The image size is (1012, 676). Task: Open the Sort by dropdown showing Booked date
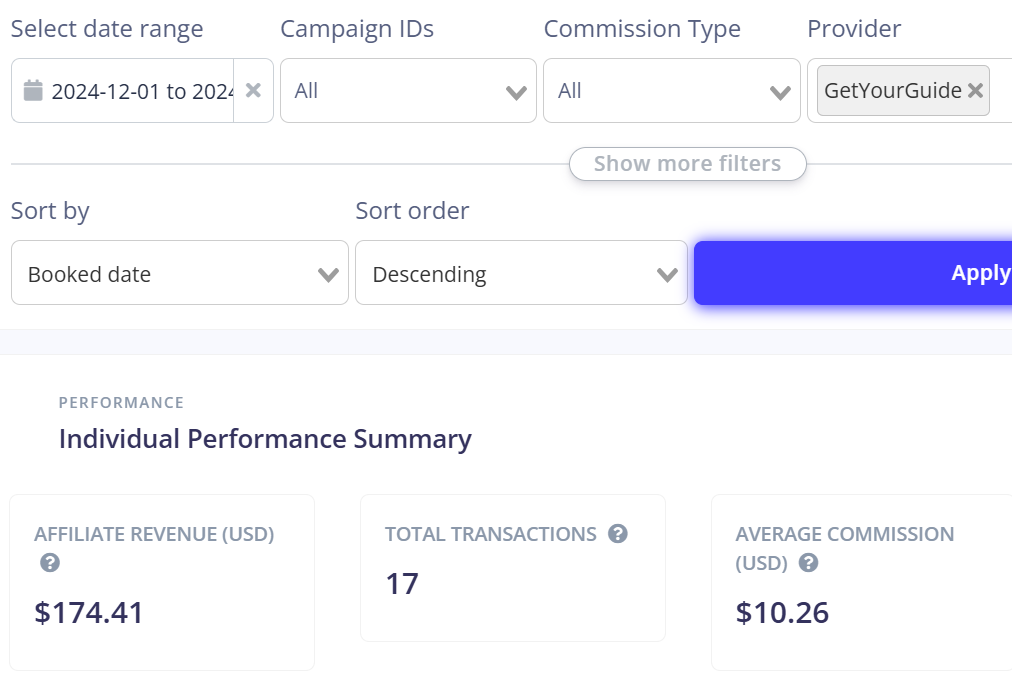pyautogui.click(x=179, y=273)
